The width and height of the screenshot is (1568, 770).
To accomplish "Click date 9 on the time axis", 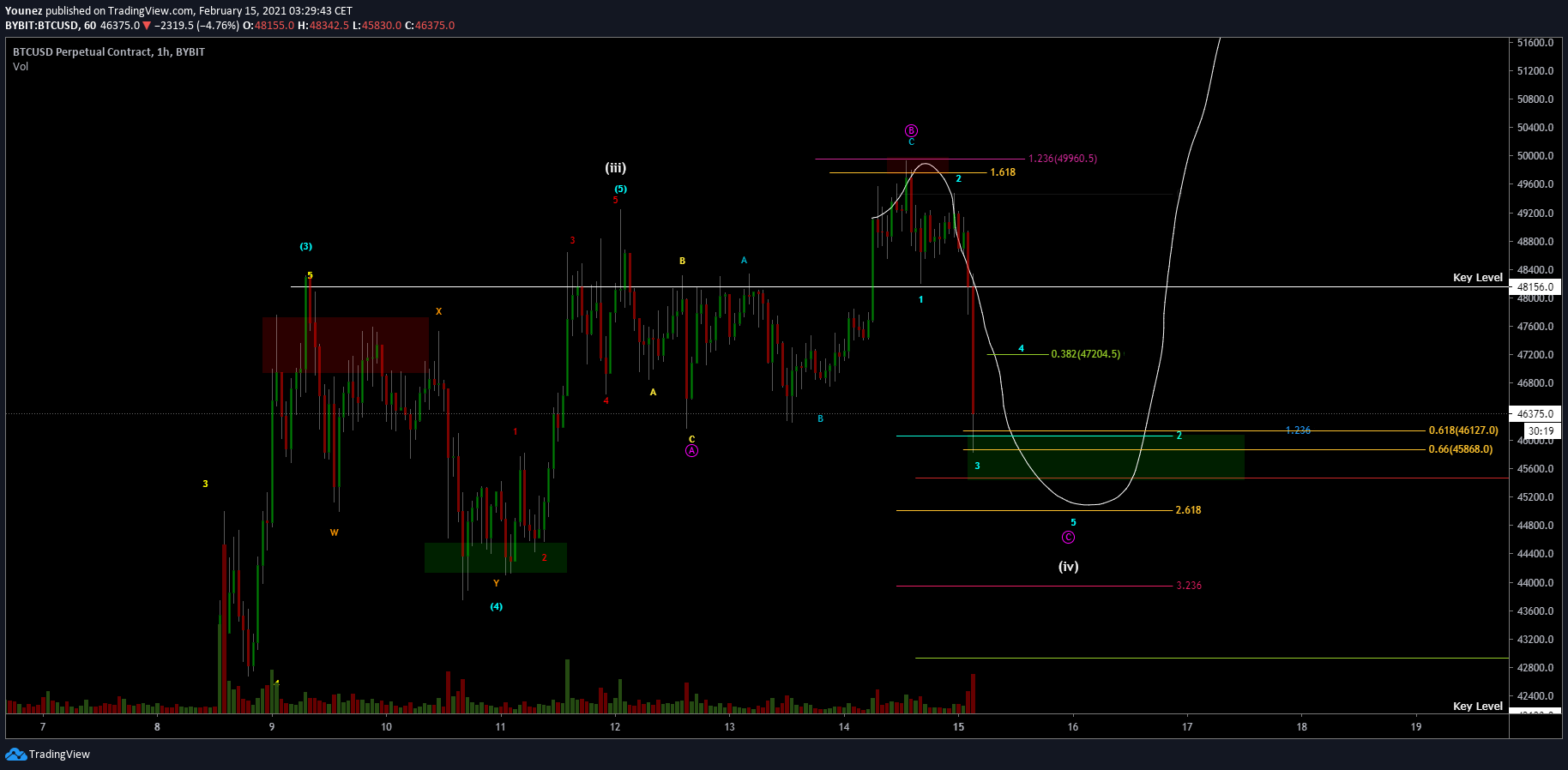I will [x=272, y=727].
